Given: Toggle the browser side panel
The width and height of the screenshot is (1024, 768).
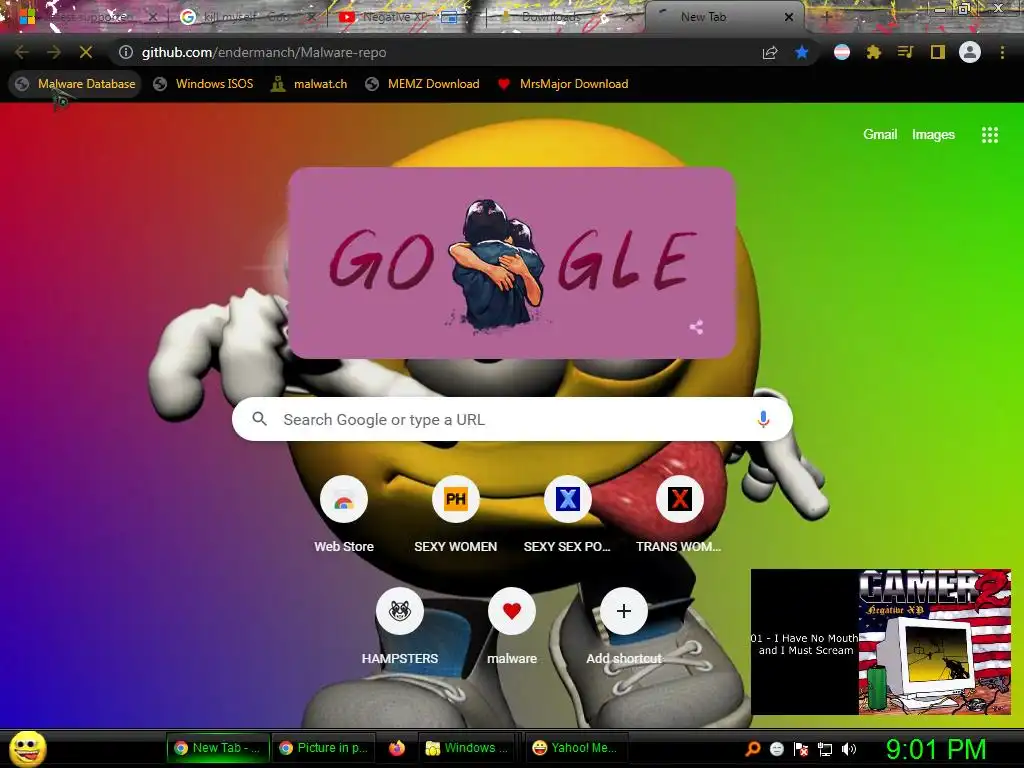Looking at the screenshot, I should [x=938, y=52].
